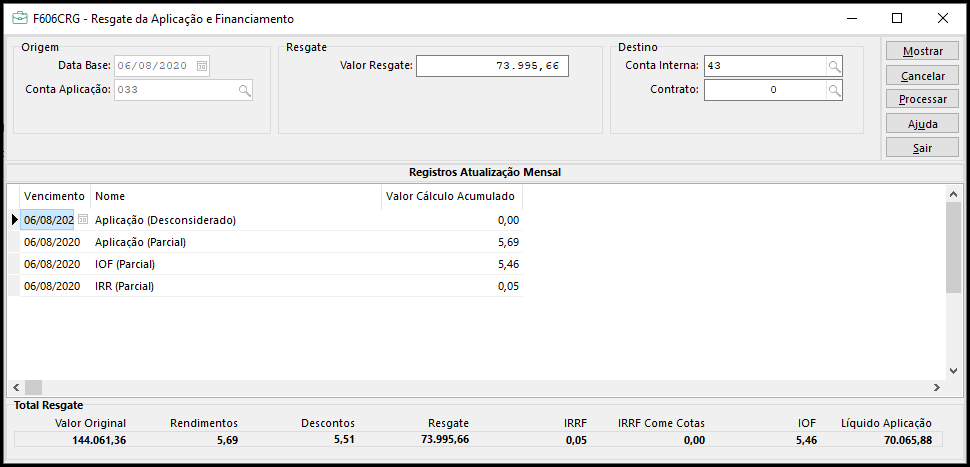Viewport: 970px width, 467px height.
Task: Maximize the F606CRG window
Action: [896, 19]
